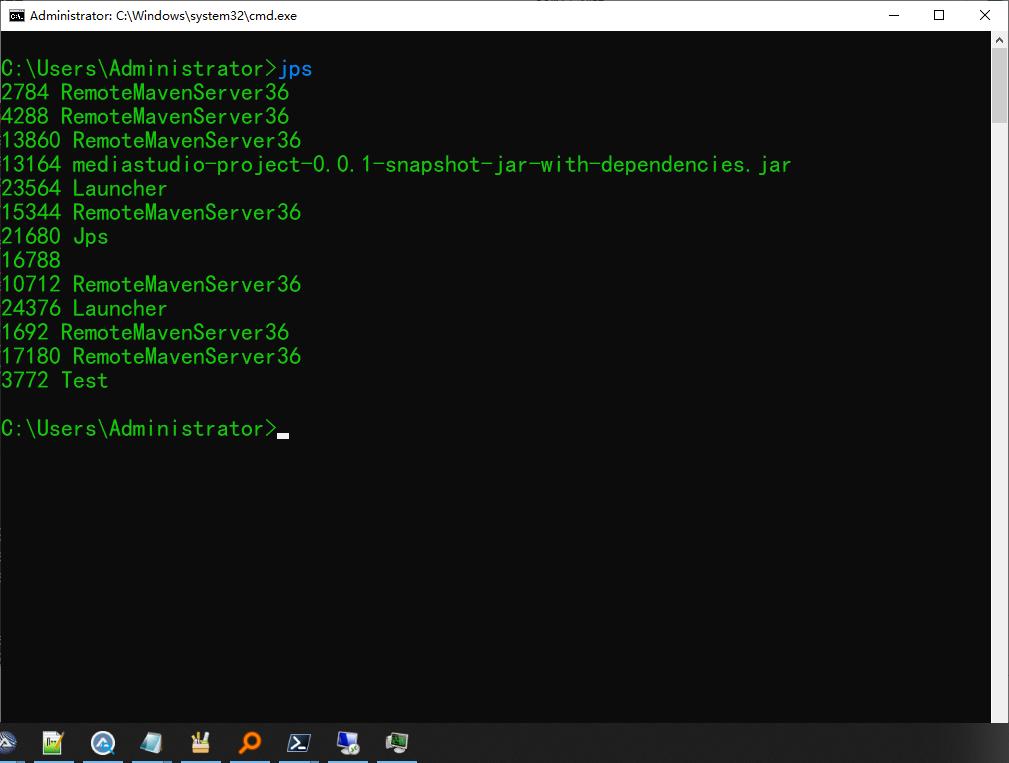Click the process ID '16788'
1009x763 pixels.
click(31, 260)
